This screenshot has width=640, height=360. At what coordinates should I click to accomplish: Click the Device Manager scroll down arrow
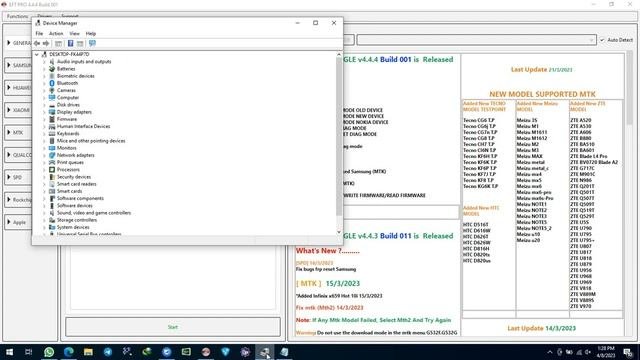(339, 232)
